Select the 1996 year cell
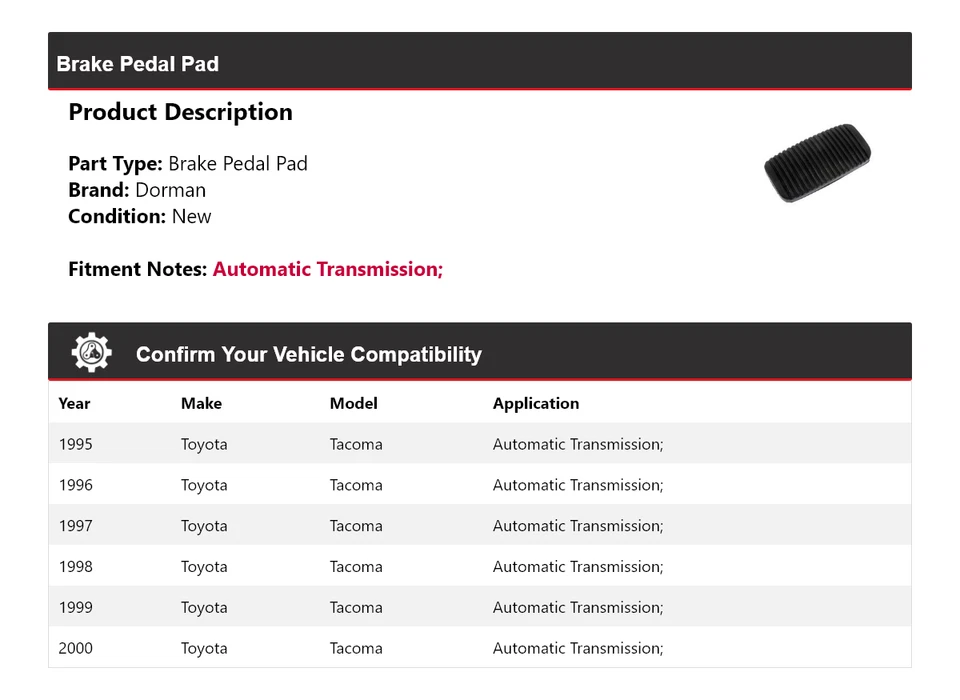This screenshot has height=700, width=960. click(75, 486)
